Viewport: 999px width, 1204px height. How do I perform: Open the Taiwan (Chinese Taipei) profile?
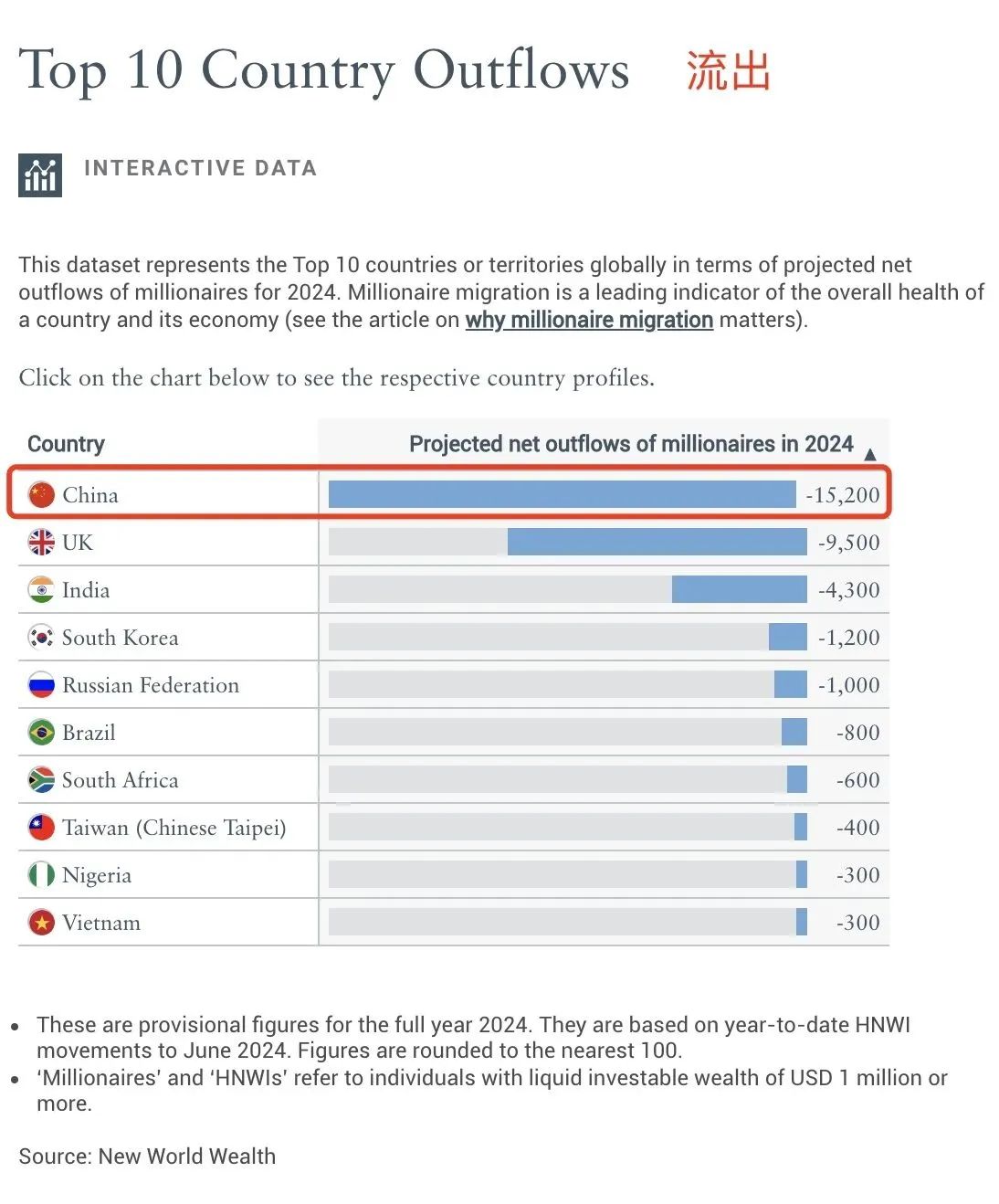174,828
